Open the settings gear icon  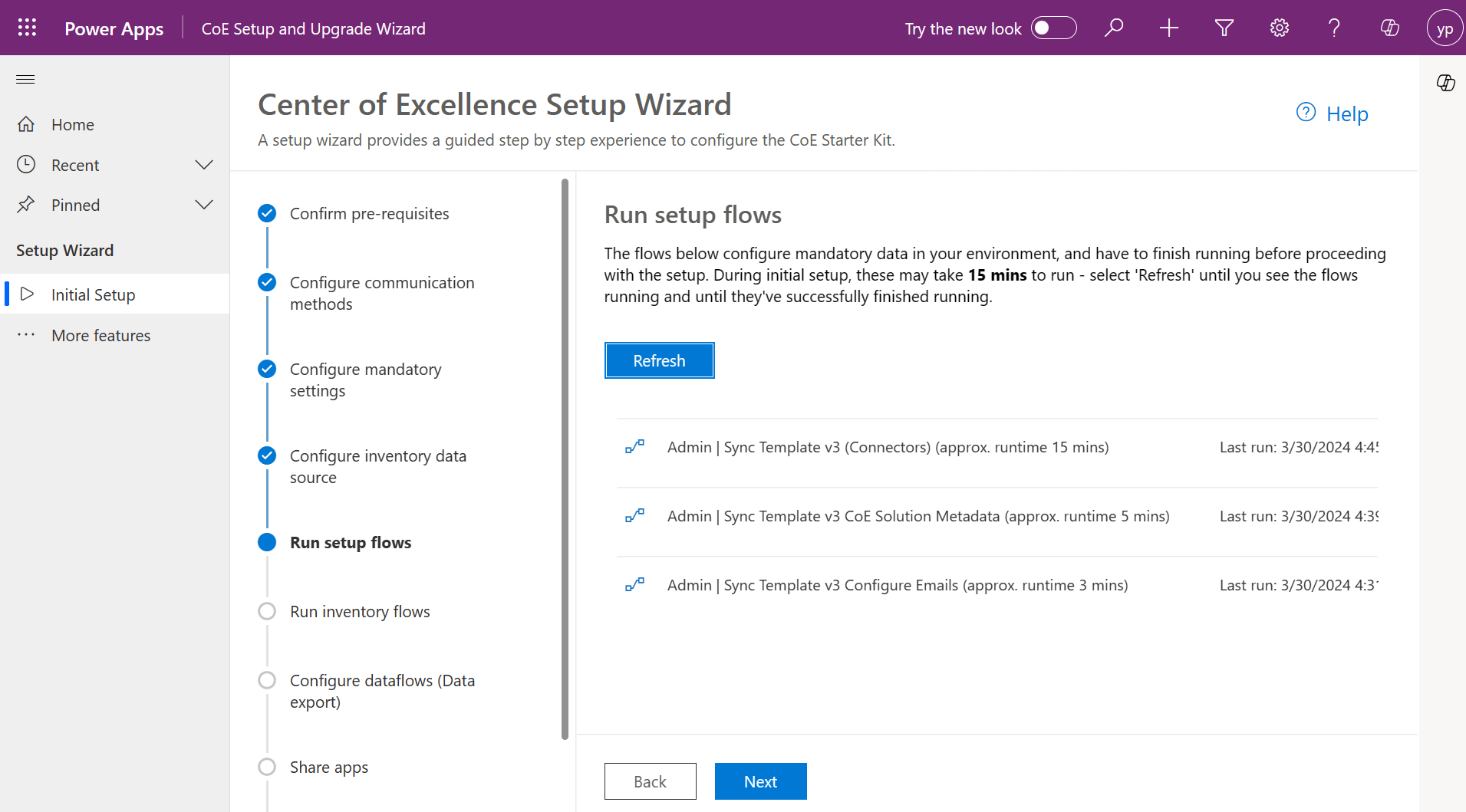tap(1279, 28)
